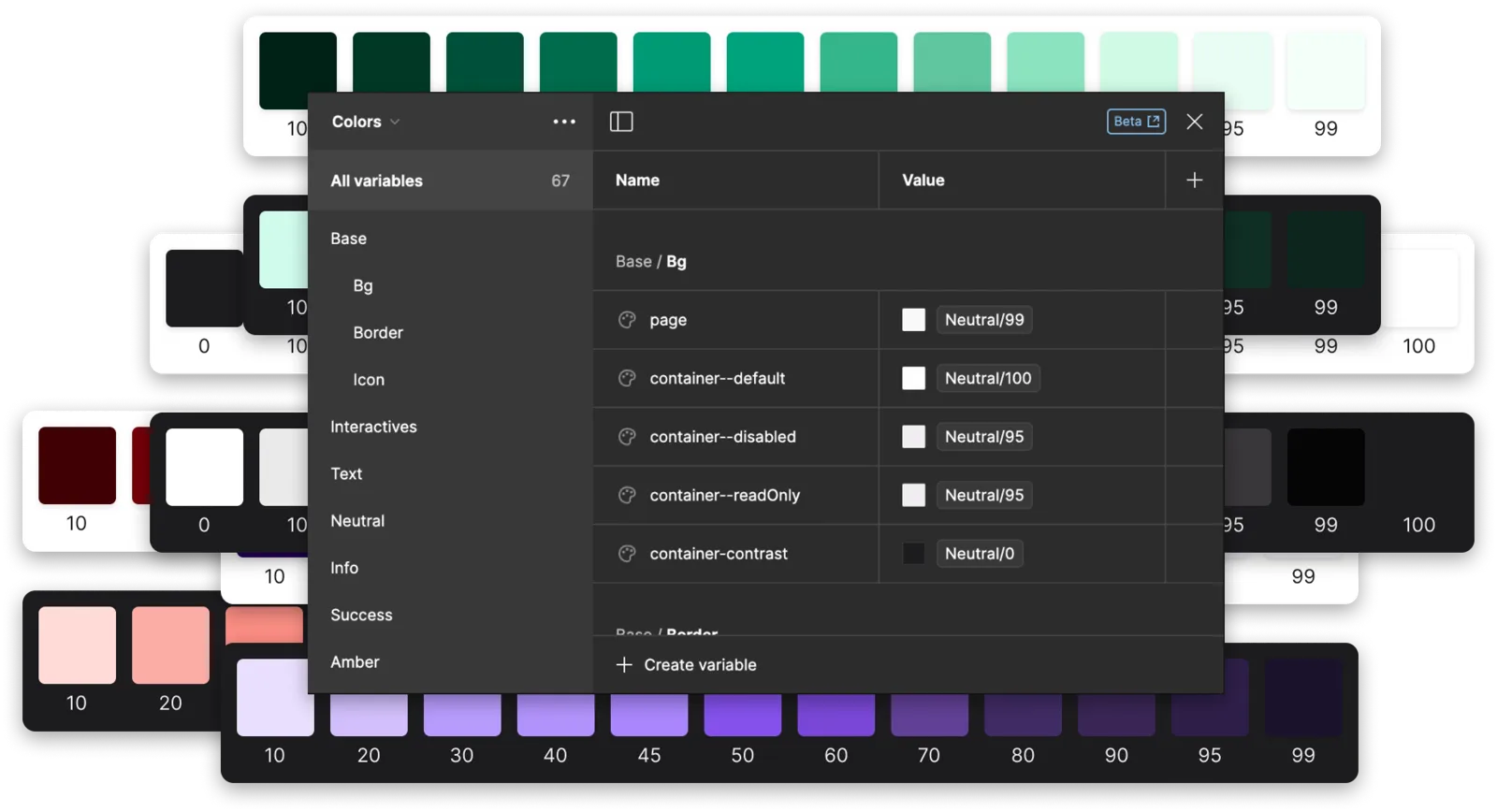The width and height of the screenshot is (1497, 812).
Task: Click the palette icon beside container-contrast
Action: click(627, 554)
